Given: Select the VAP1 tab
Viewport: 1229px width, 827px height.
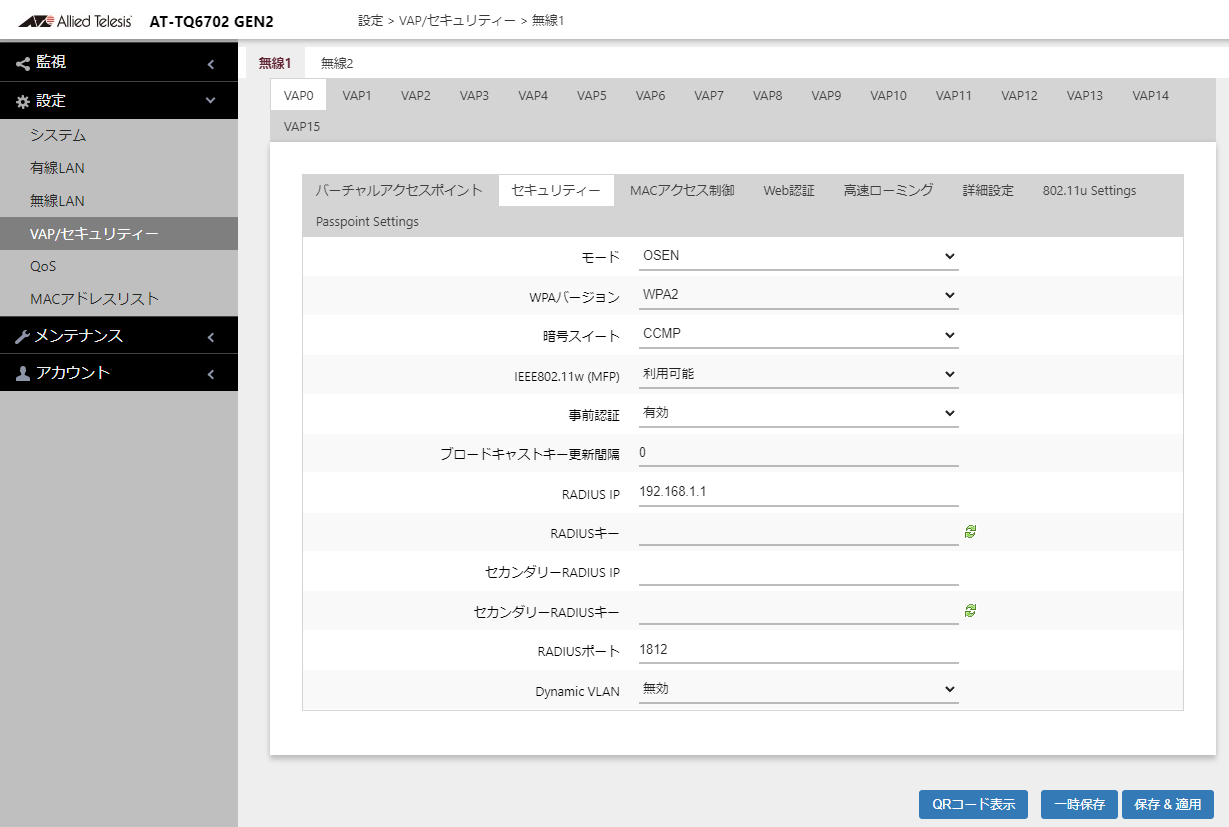Looking at the screenshot, I should (357, 96).
